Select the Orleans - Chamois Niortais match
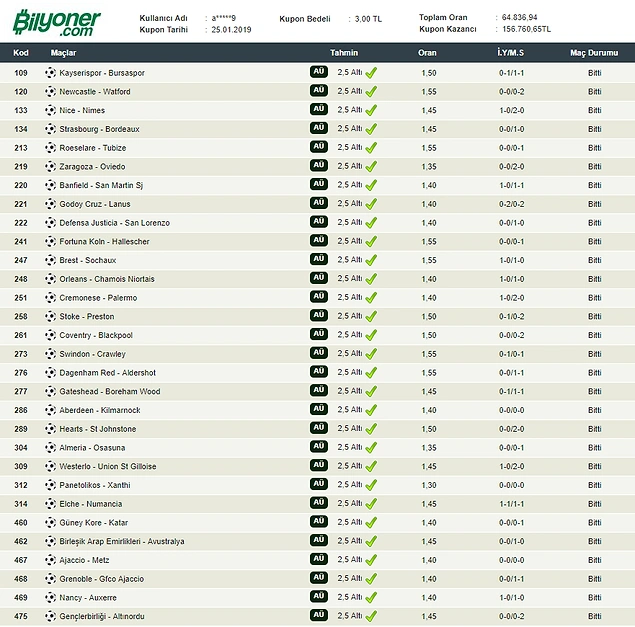Image resolution: width=635 pixels, height=627 pixels. (x=107, y=279)
